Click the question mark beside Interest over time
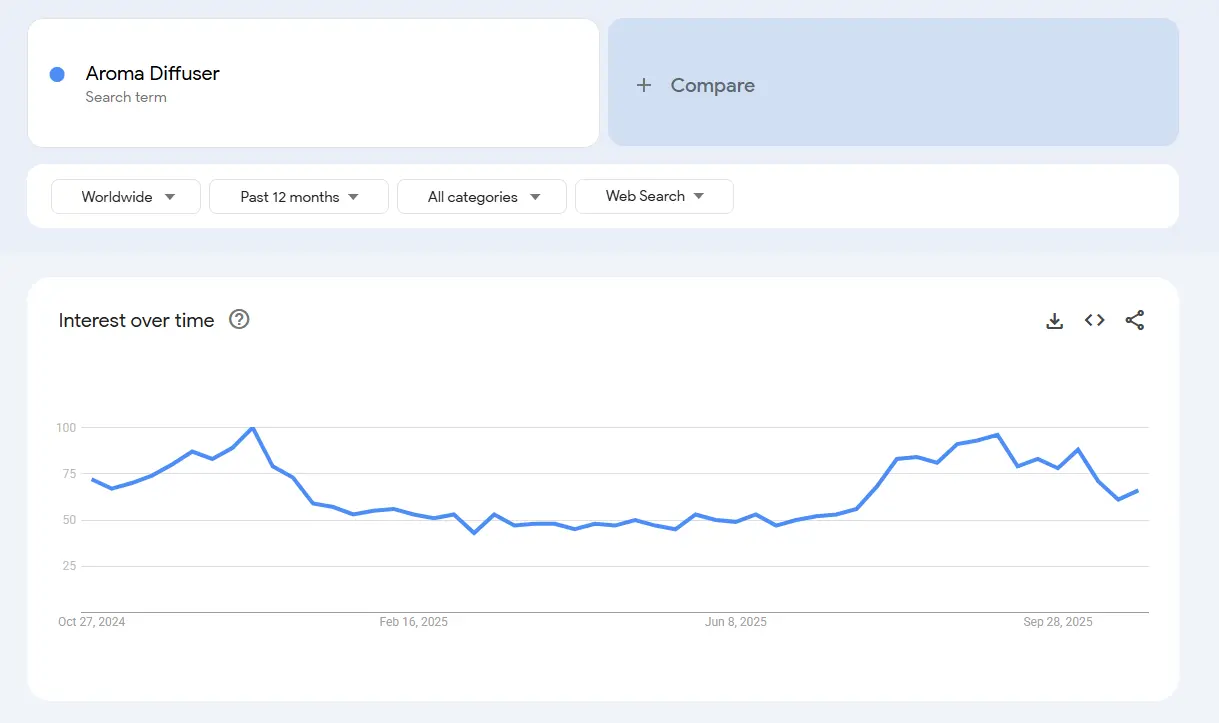This screenshot has height=723, width=1219. [238, 319]
